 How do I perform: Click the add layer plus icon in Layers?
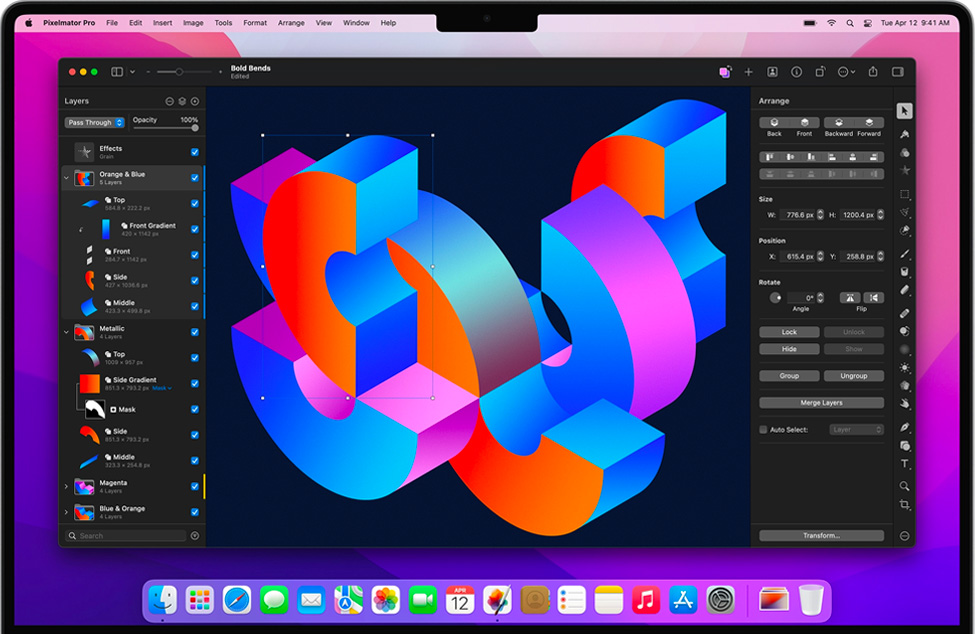tap(195, 101)
